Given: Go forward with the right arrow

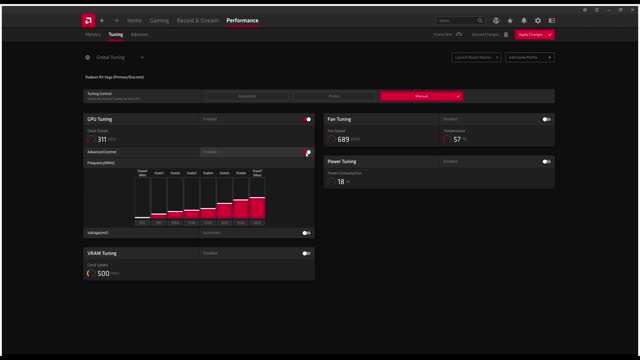Looking at the screenshot, I should pos(117,20).
